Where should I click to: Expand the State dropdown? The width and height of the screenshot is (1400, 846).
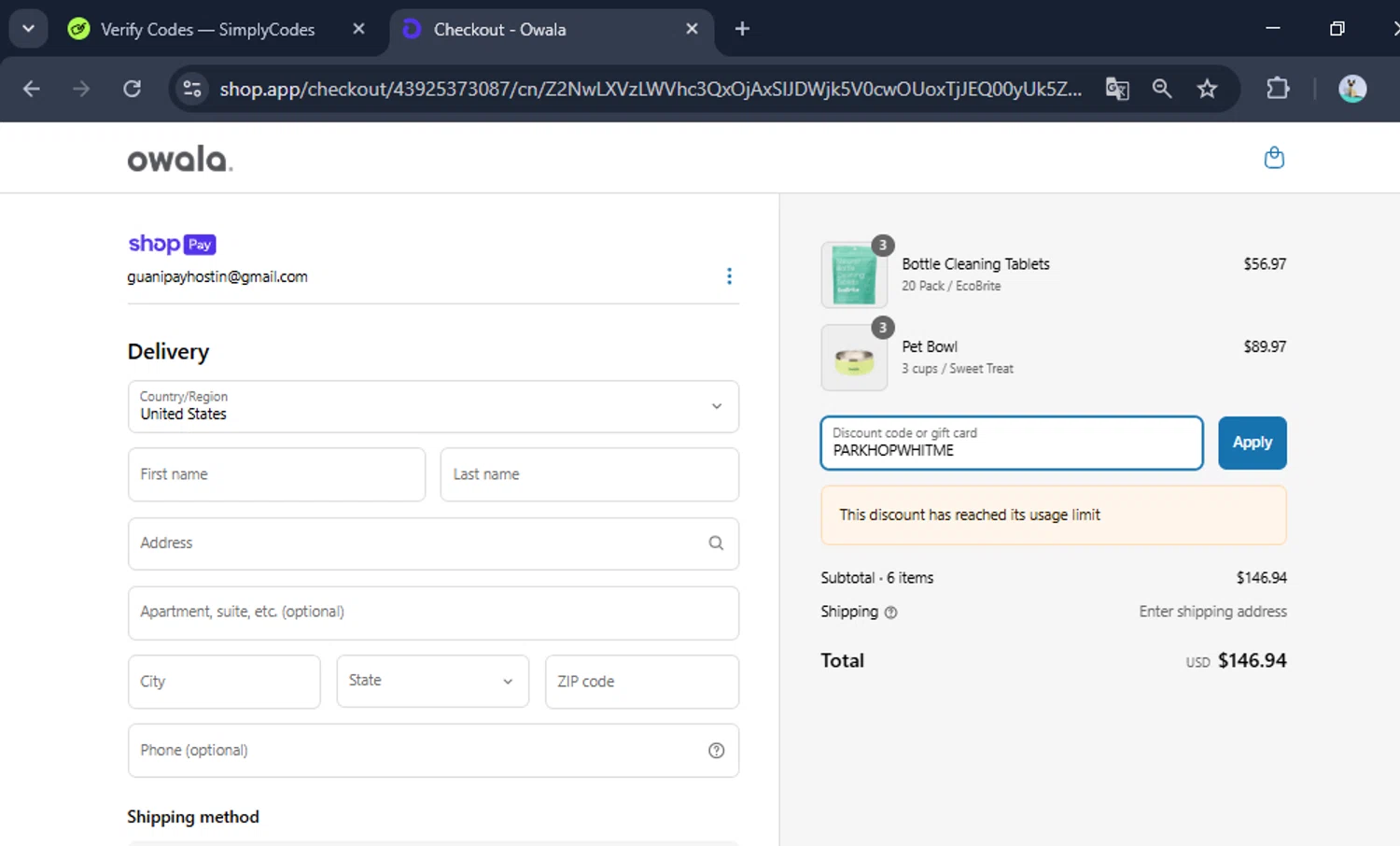[432, 681]
